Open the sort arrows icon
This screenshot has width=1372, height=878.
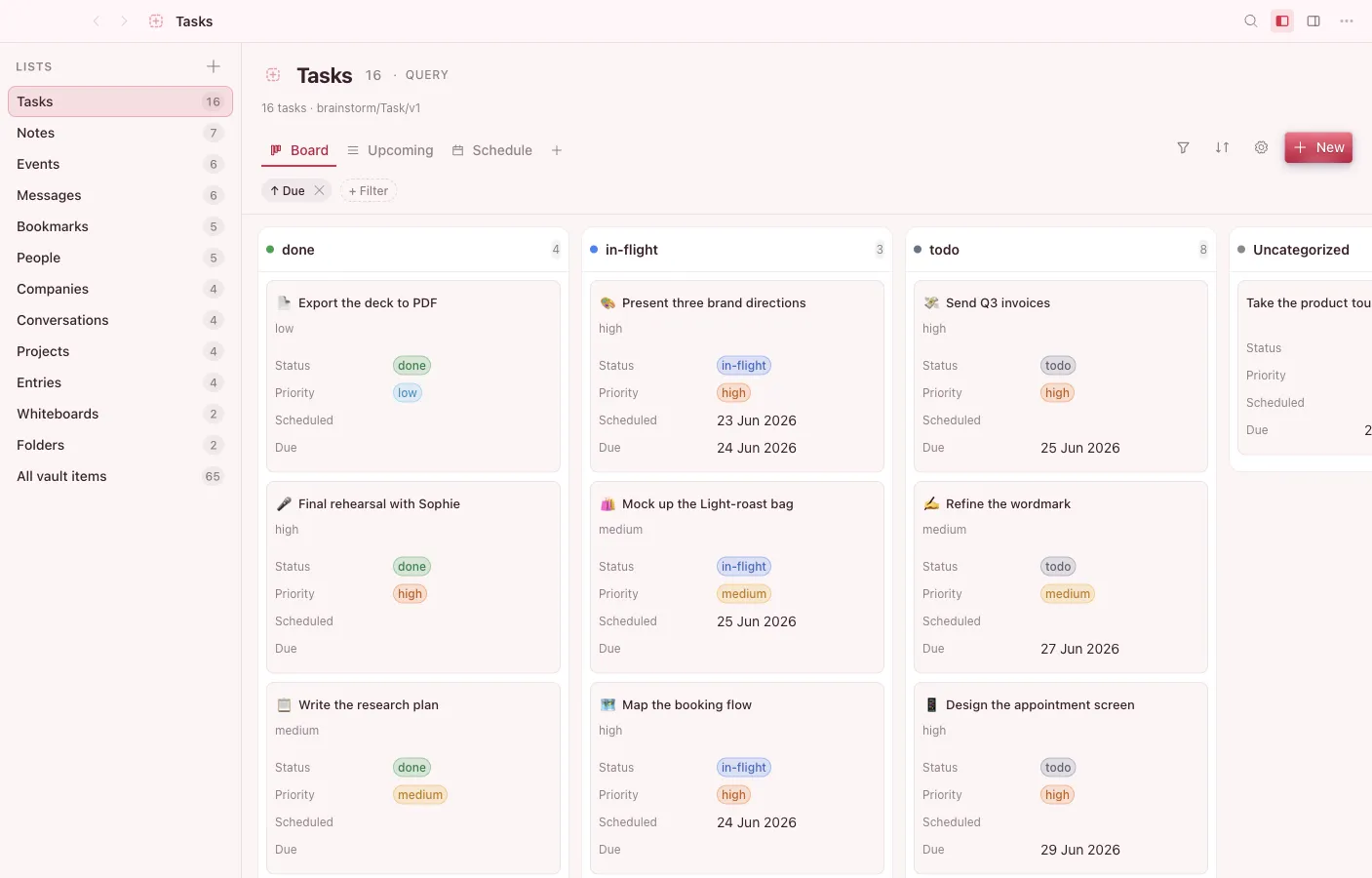[x=1222, y=147]
